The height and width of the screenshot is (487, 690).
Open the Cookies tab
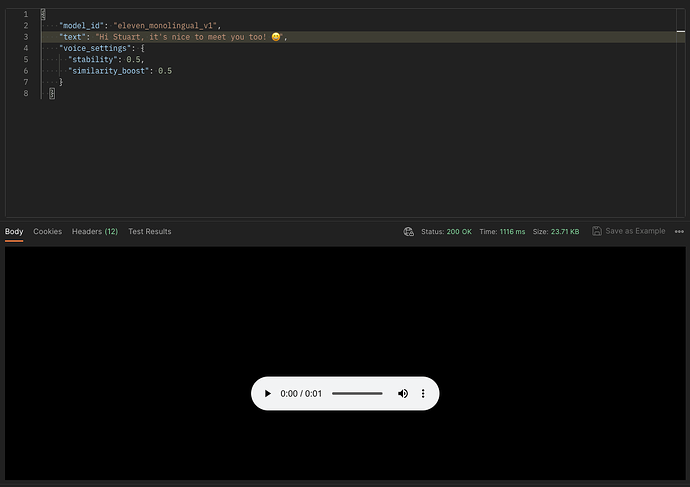[47, 231]
